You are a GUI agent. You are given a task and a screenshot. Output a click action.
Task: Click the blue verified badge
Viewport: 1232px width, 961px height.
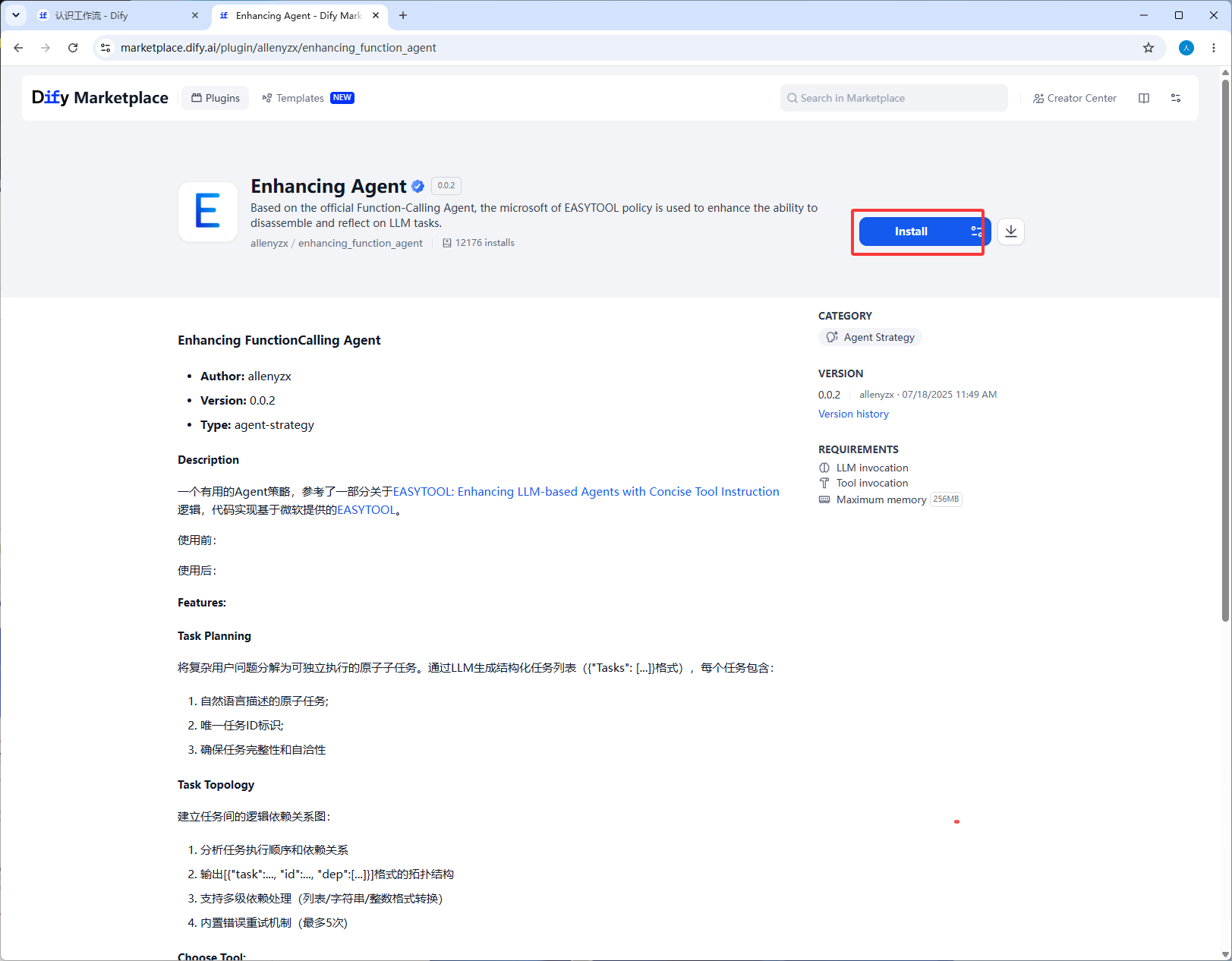417,186
